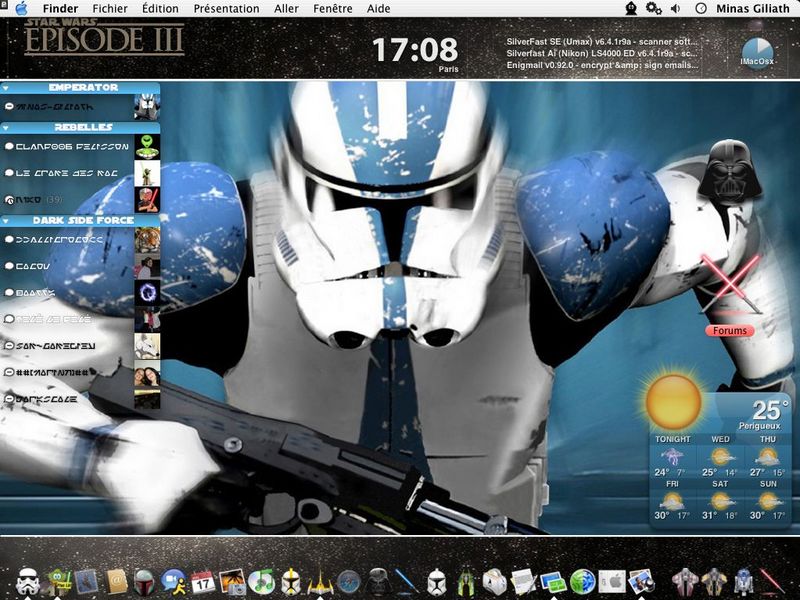Collapse the EMPERATOR buddy group
Viewport: 800px width, 600px height.
pos(6,88)
